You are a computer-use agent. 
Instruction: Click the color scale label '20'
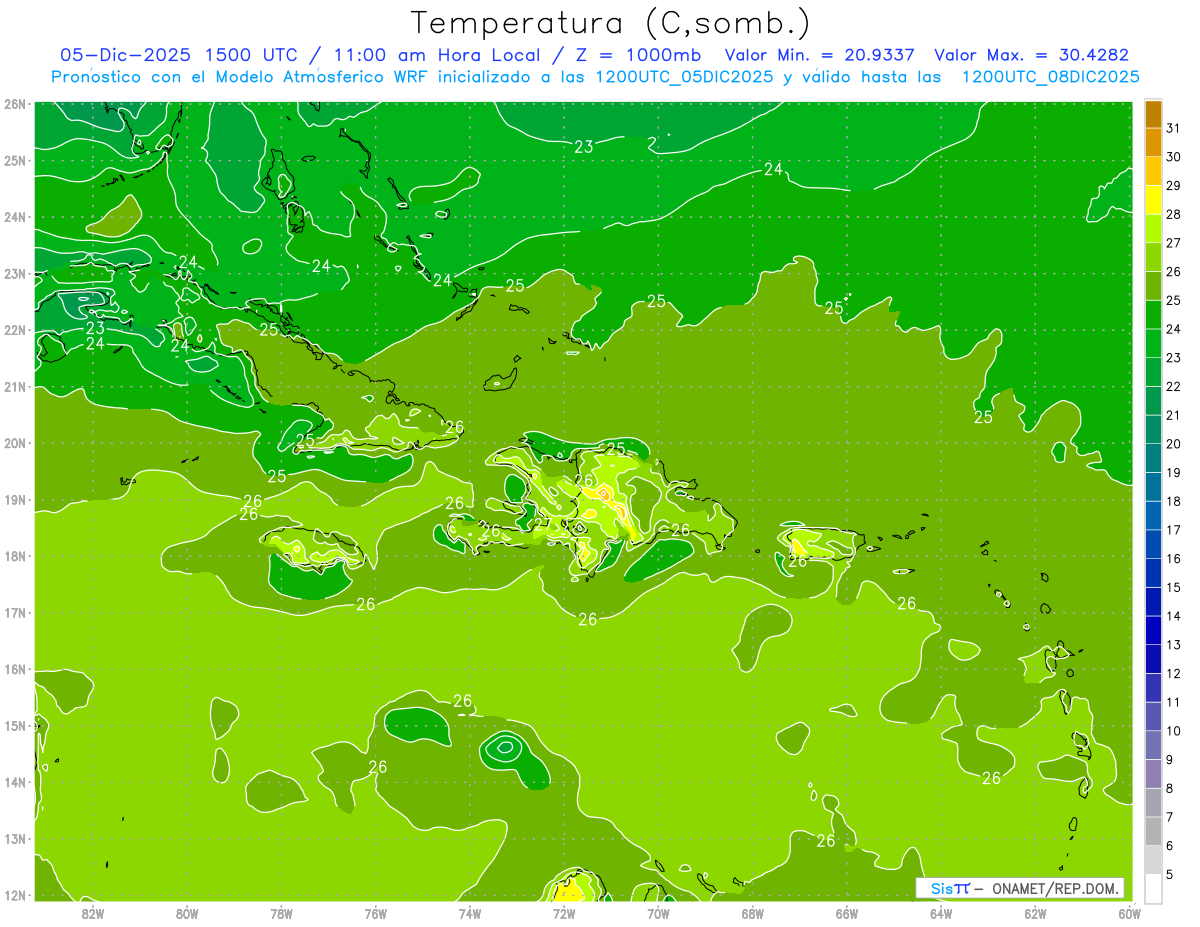[x=1173, y=444]
